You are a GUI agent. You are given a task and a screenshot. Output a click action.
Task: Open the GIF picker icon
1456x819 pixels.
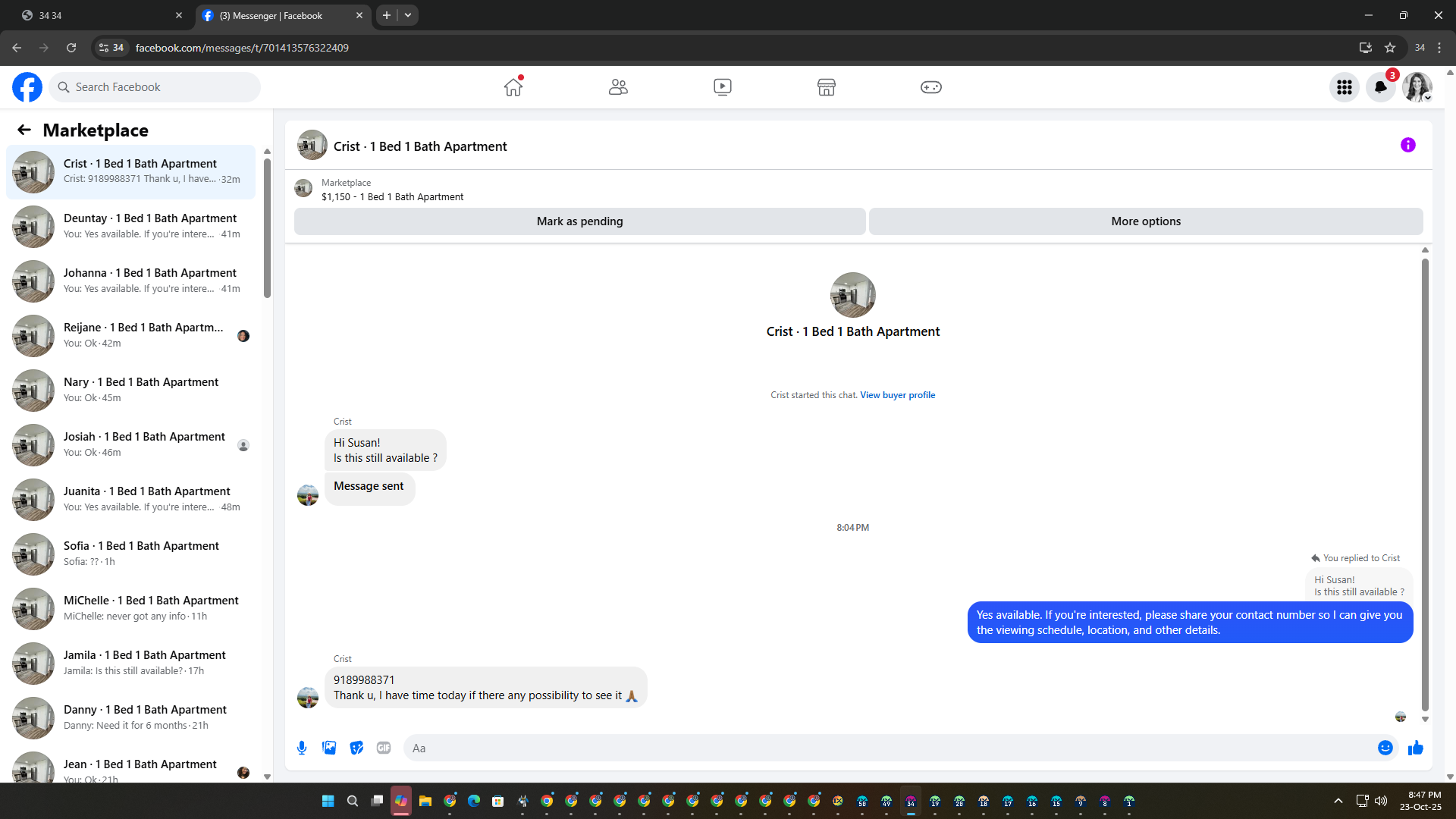pos(384,748)
